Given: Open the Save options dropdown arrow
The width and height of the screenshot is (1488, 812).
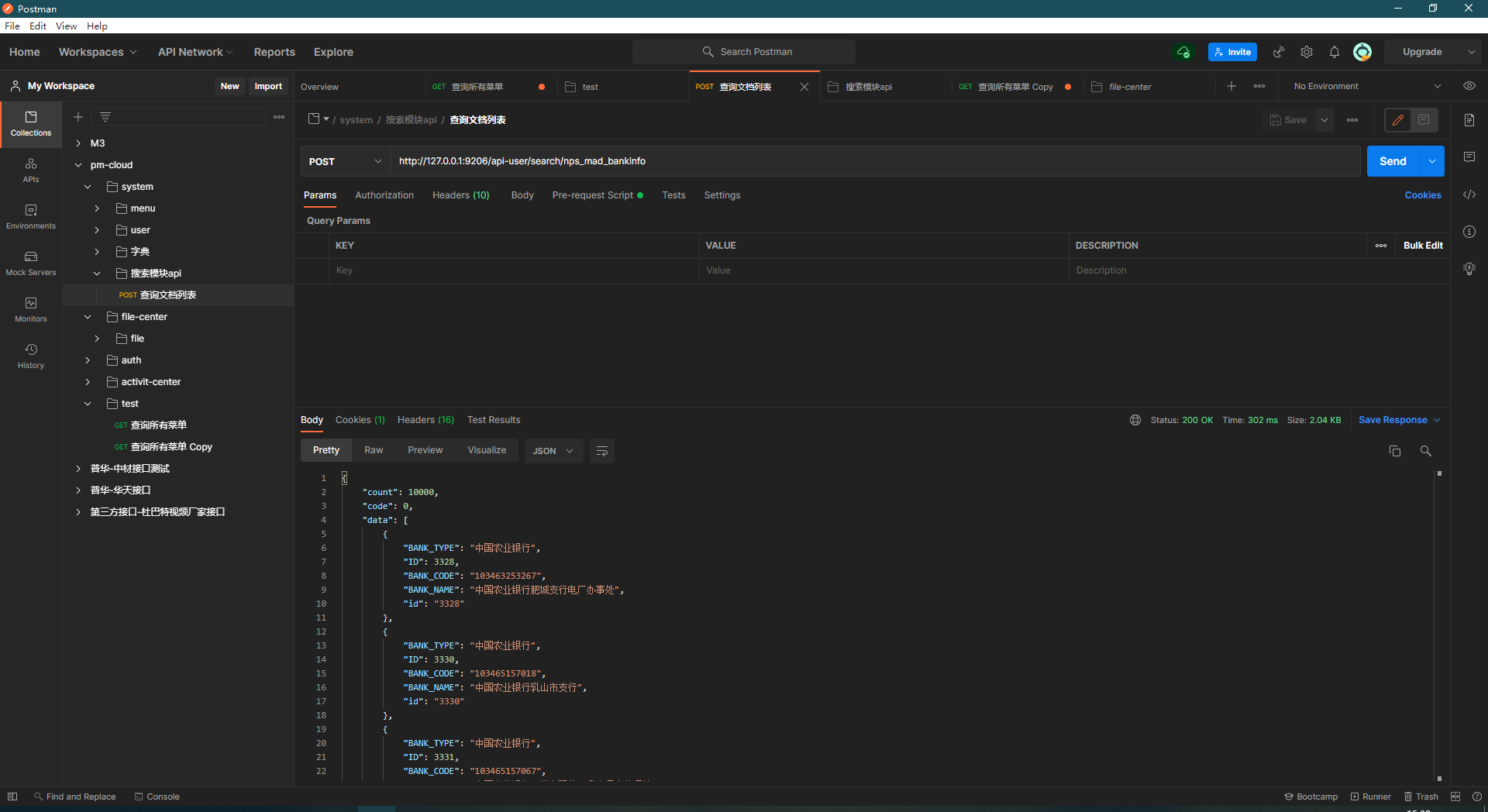Looking at the screenshot, I should (1324, 120).
